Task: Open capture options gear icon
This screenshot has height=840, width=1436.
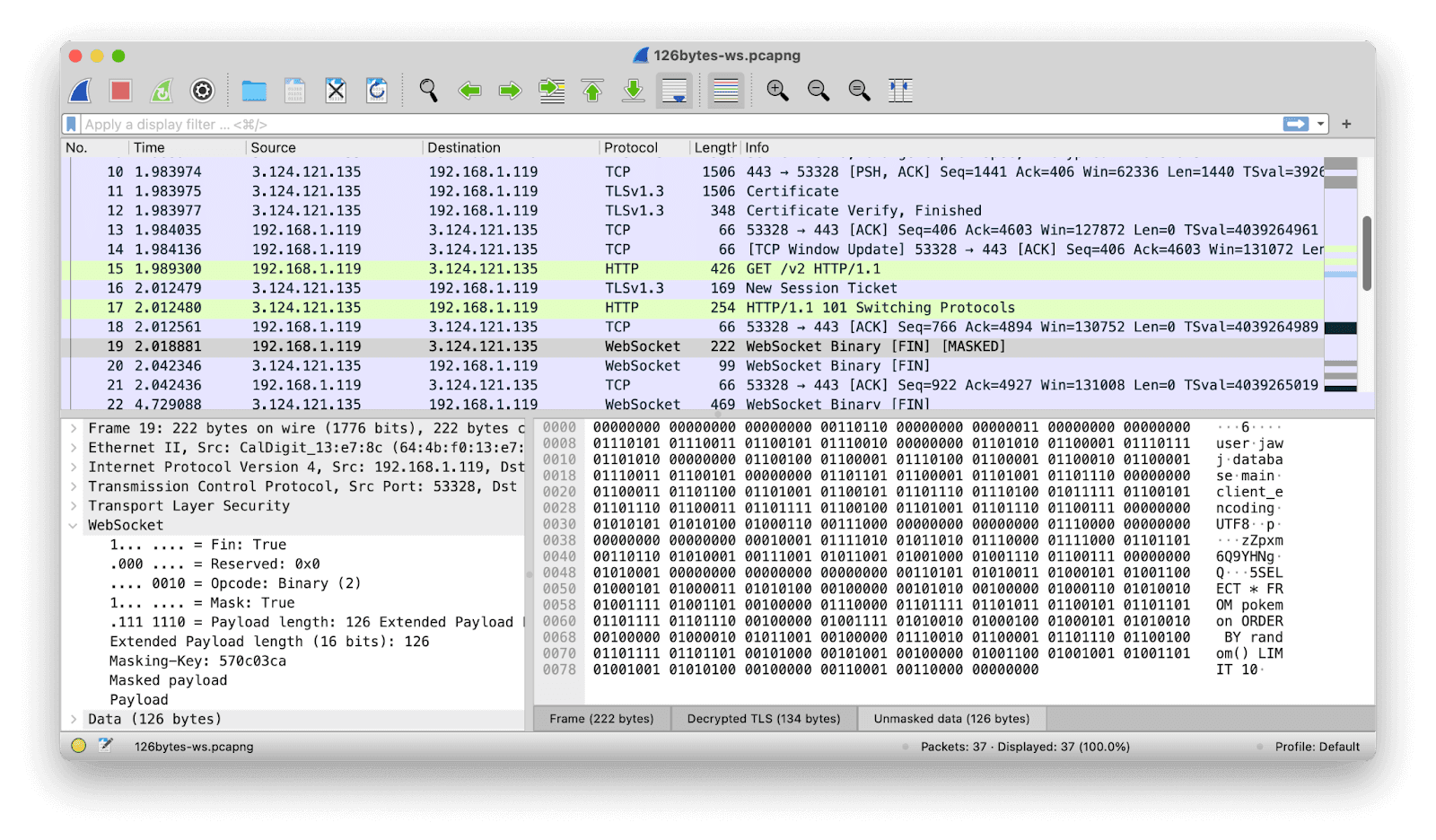Action: coord(203,91)
